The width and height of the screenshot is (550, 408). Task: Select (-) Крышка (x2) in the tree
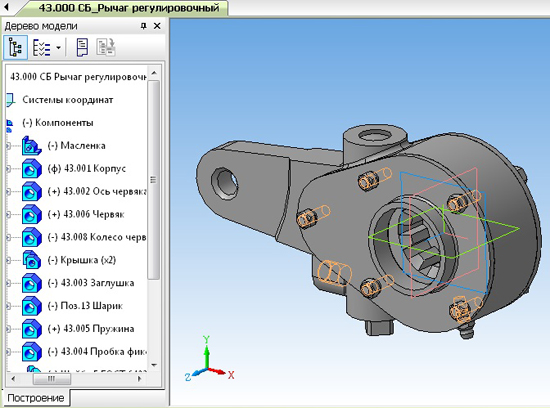pyautogui.click(x=82, y=260)
